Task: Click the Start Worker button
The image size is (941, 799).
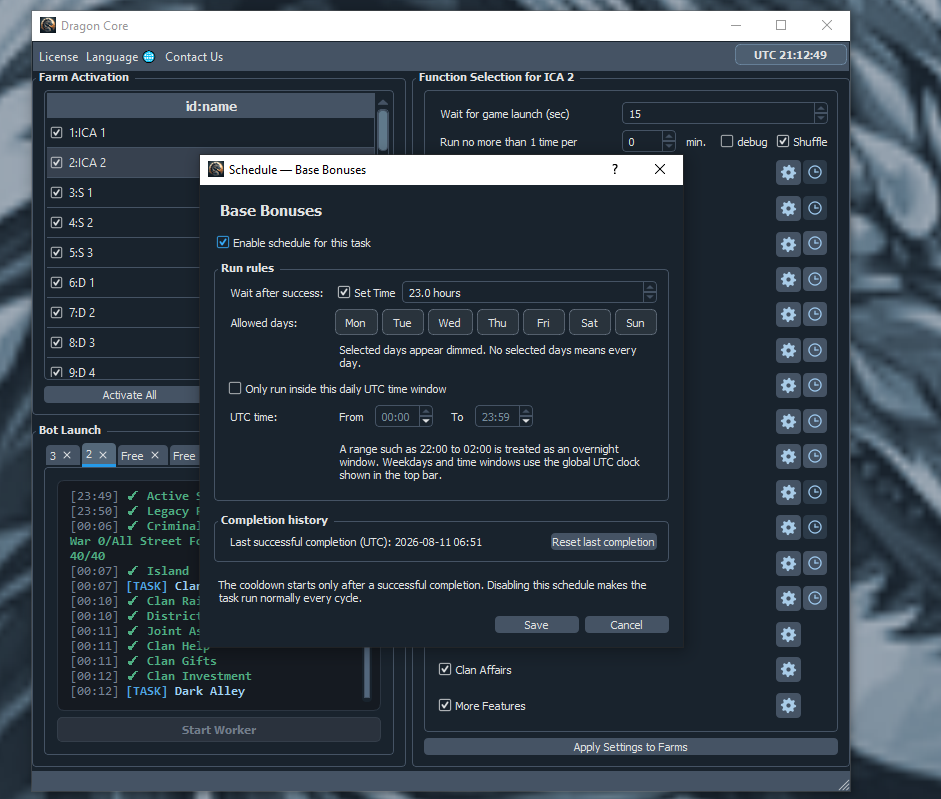Action: click(219, 729)
